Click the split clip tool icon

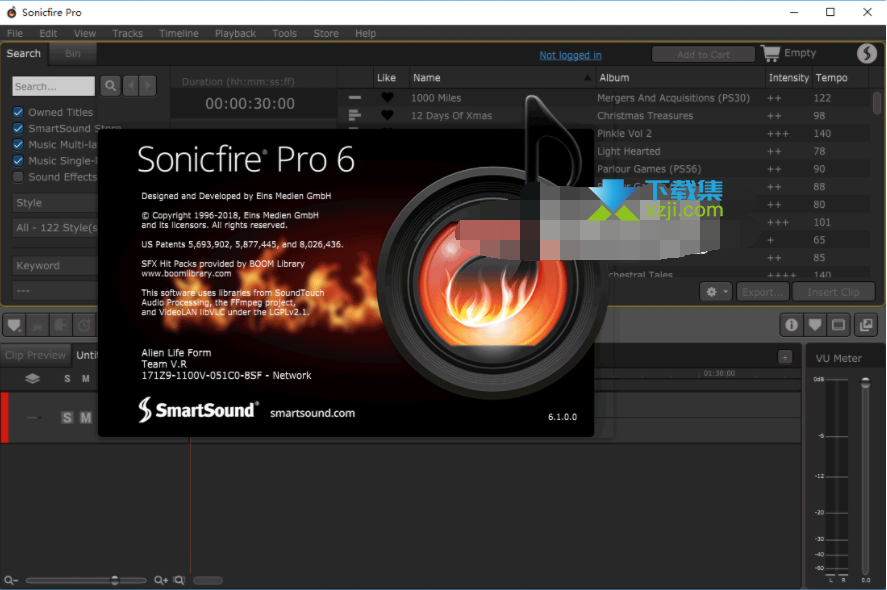[x=61, y=325]
